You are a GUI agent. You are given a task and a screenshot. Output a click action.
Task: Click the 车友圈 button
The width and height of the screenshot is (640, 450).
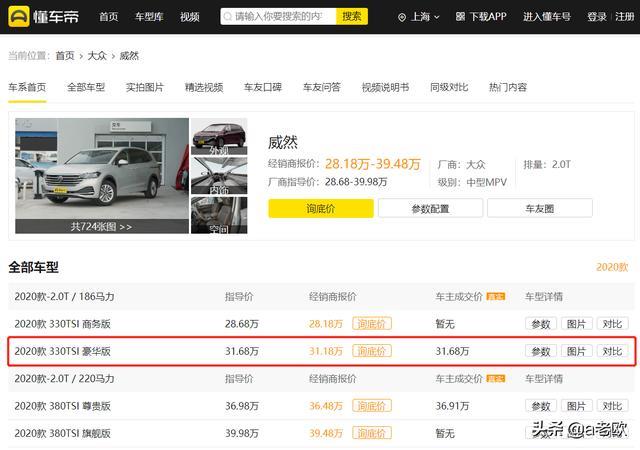click(x=540, y=209)
